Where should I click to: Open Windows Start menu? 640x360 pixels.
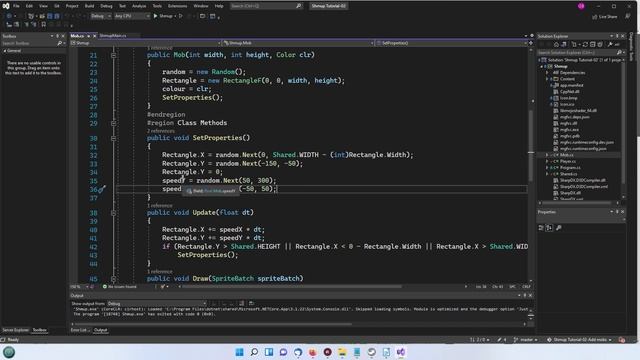pos(239,352)
